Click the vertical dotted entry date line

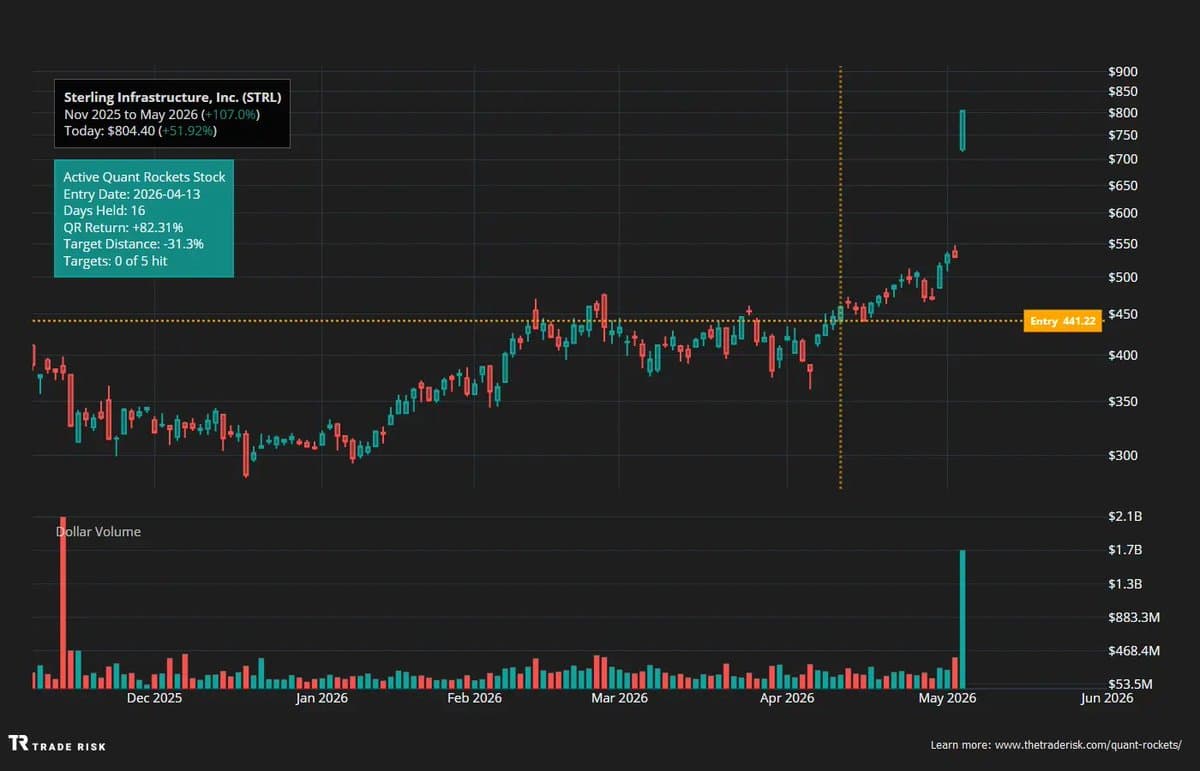[840, 278]
